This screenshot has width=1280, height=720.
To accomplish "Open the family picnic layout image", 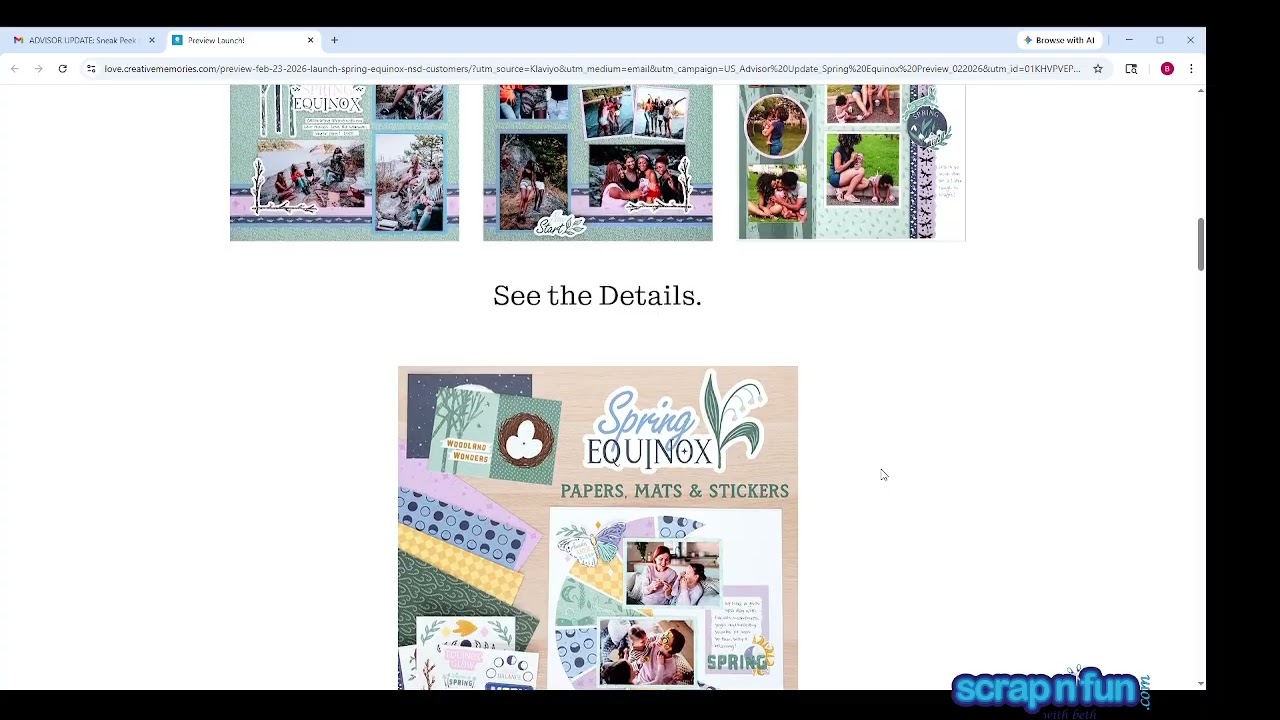I will 852,163.
